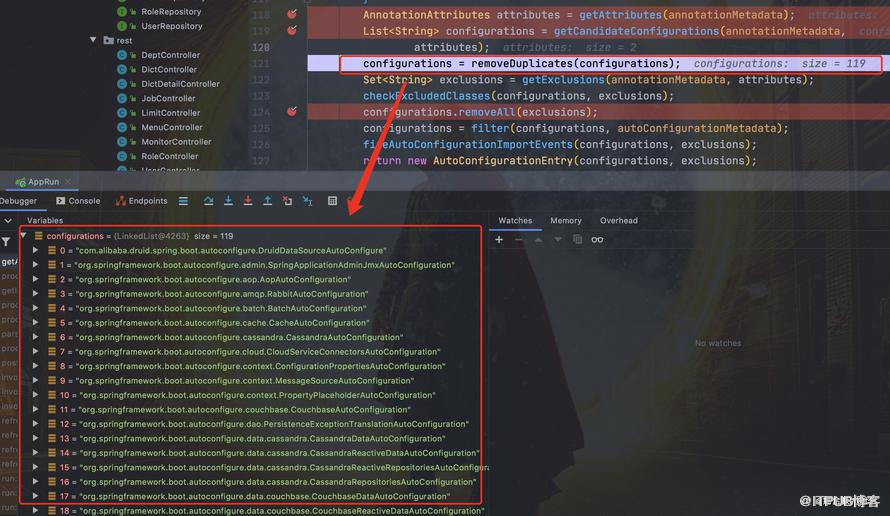Switch to Endpoints tab
The height and width of the screenshot is (516, 890).
141,201
